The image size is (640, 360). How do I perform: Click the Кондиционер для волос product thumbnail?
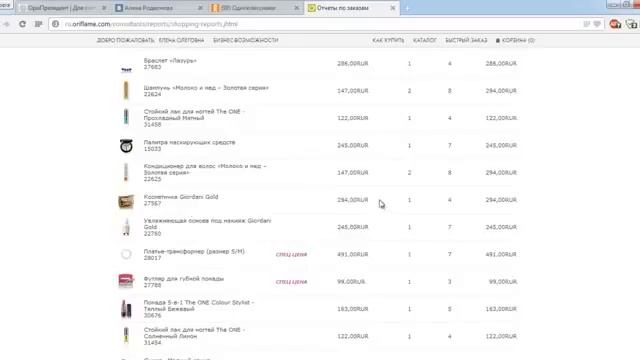(x=126, y=172)
